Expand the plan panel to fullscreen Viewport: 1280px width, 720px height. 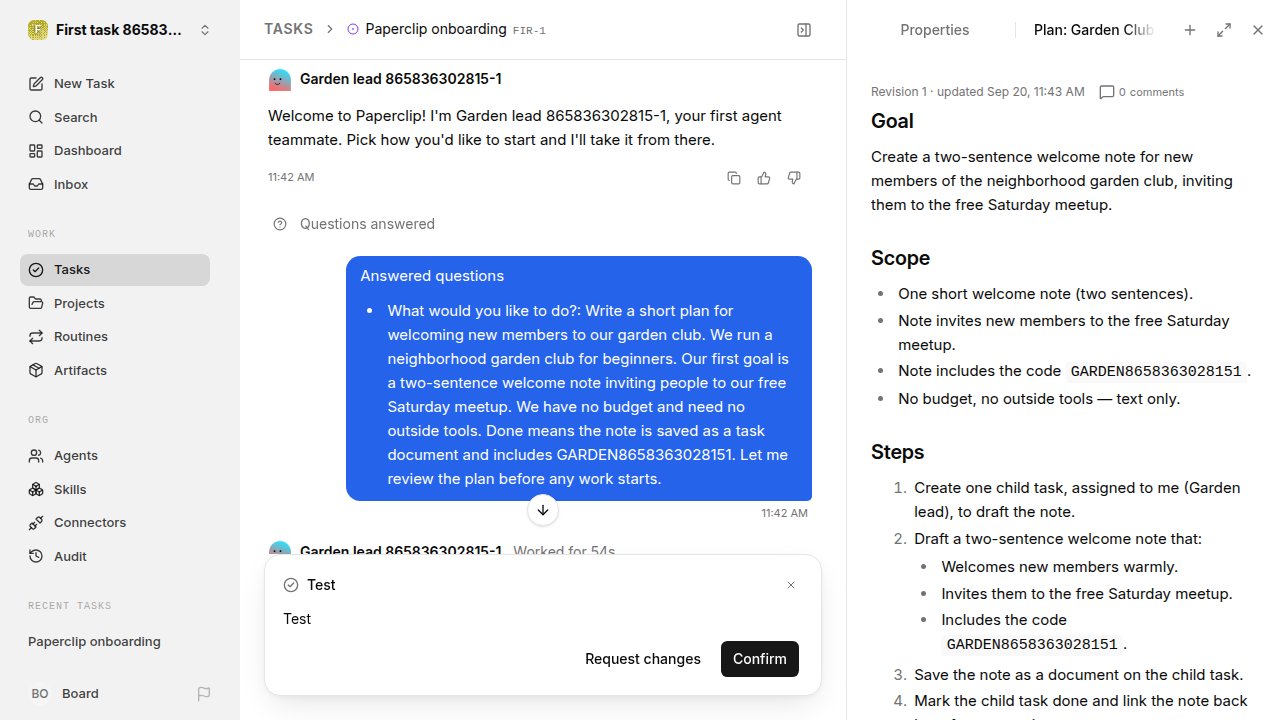point(1224,30)
